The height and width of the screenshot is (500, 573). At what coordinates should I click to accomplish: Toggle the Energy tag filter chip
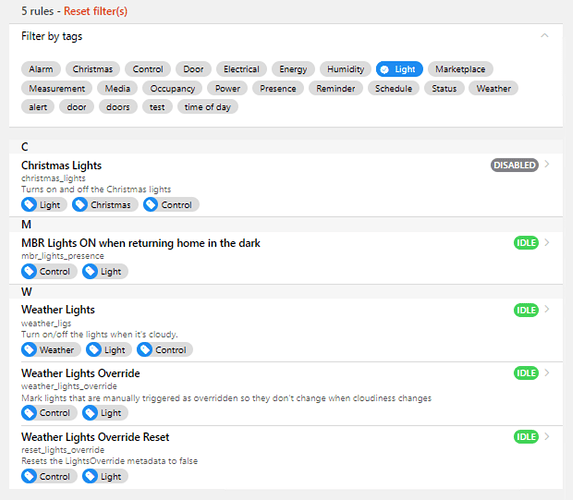(293, 69)
